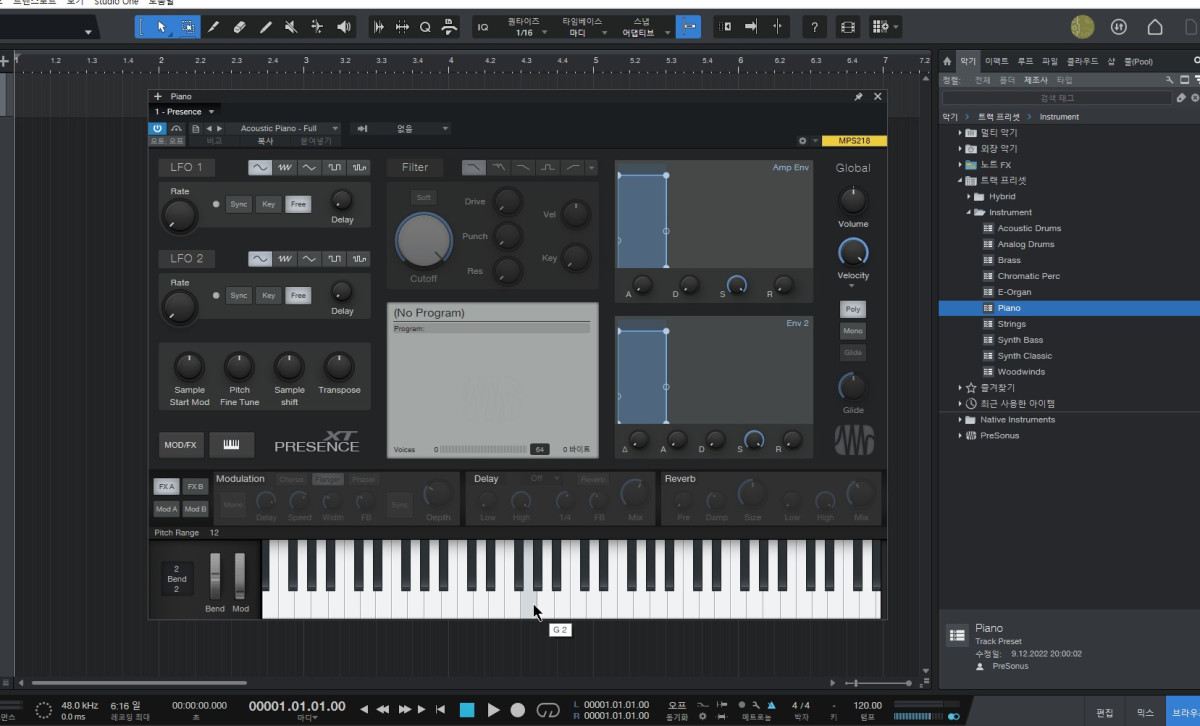Toggle the Presence power button
Viewport: 1200px width, 726px height.
(157, 128)
